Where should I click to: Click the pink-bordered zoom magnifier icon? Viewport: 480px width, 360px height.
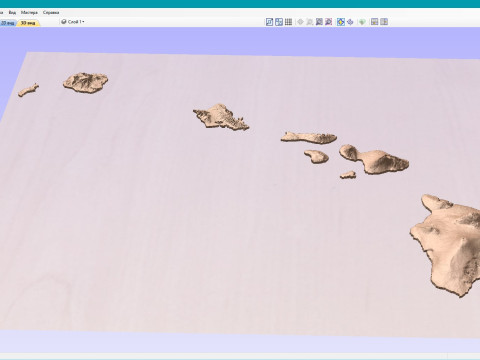coord(328,22)
